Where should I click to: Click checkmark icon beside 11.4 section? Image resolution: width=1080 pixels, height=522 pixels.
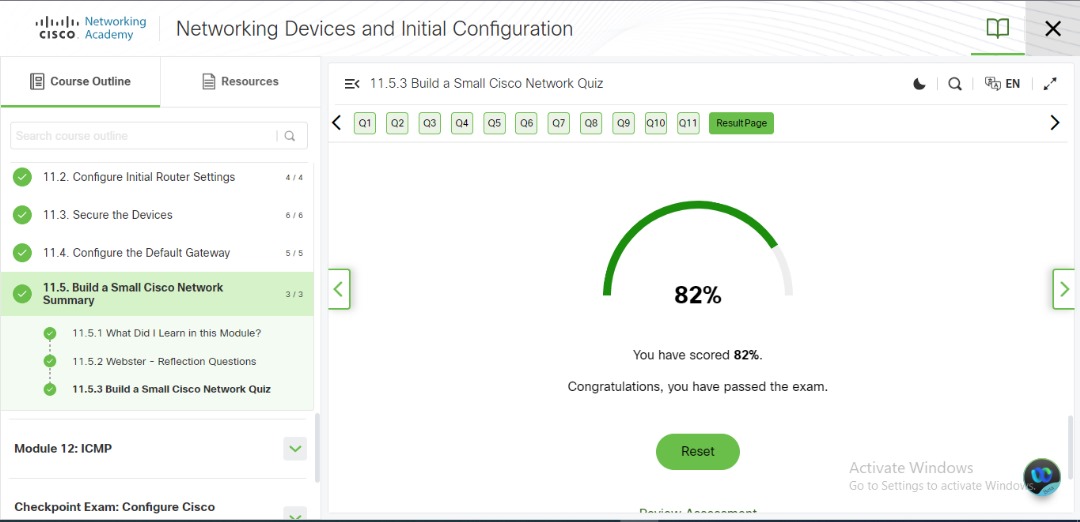23,253
